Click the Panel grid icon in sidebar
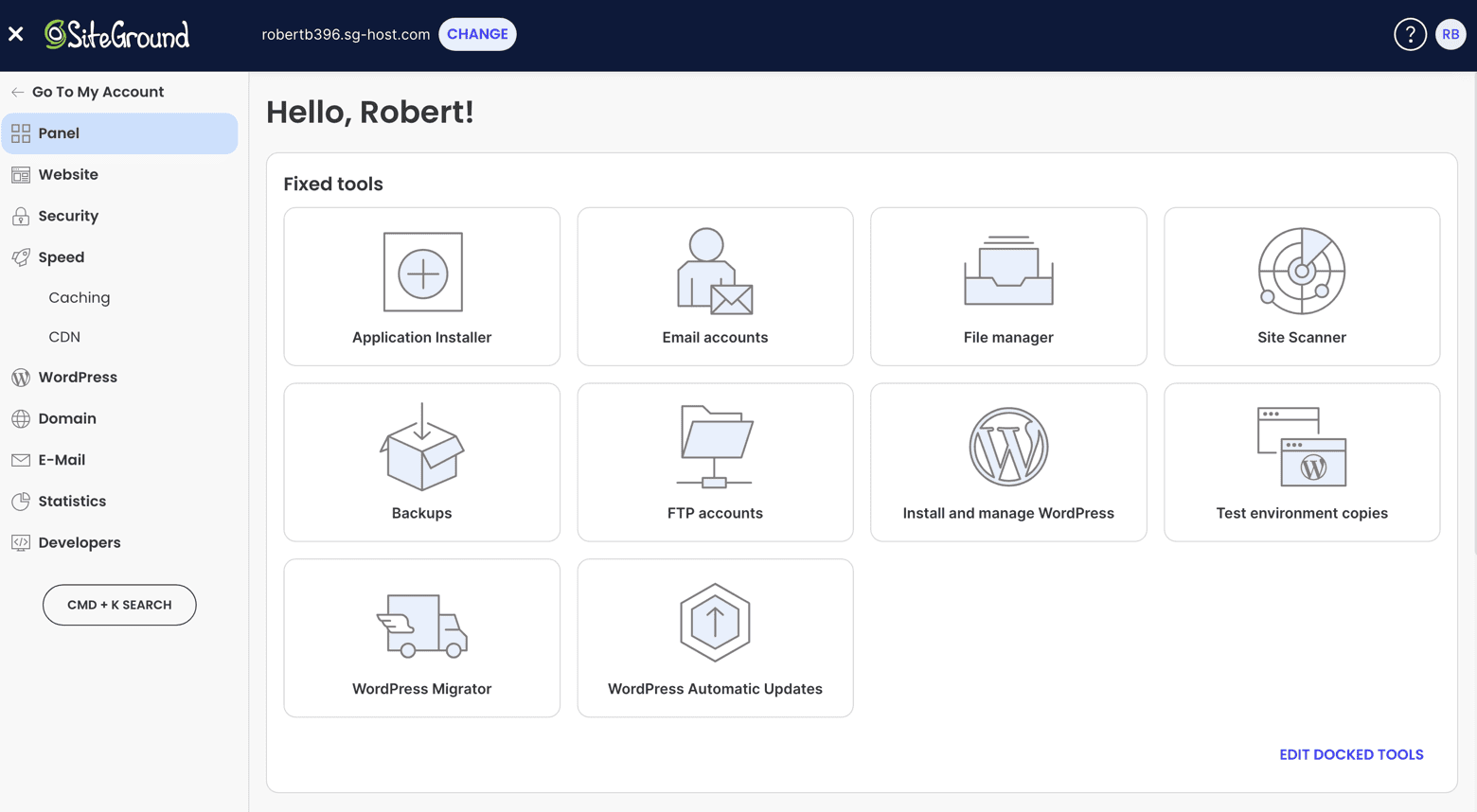This screenshot has width=1477, height=812. pyautogui.click(x=21, y=133)
